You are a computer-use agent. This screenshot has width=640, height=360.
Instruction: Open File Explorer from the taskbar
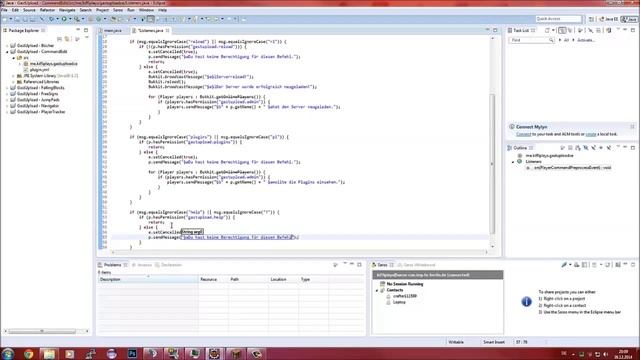[x=49, y=353]
